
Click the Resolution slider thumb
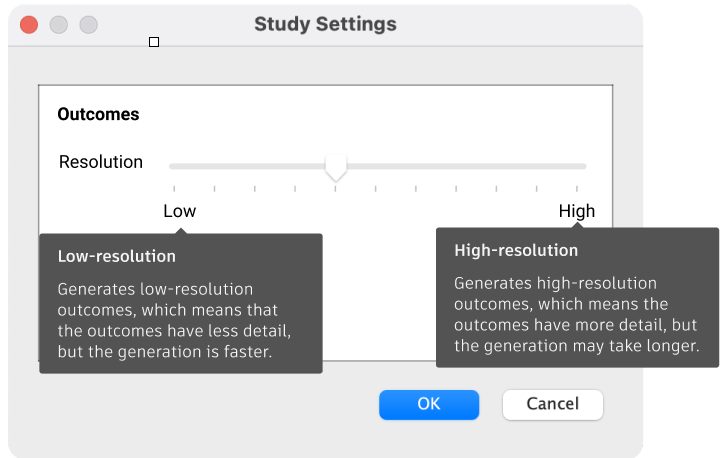pos(336,167)
